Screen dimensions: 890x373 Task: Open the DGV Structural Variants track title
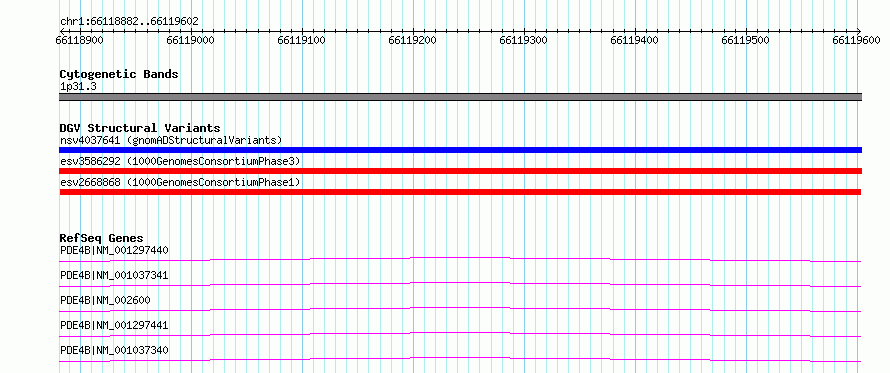pos(140,128)
